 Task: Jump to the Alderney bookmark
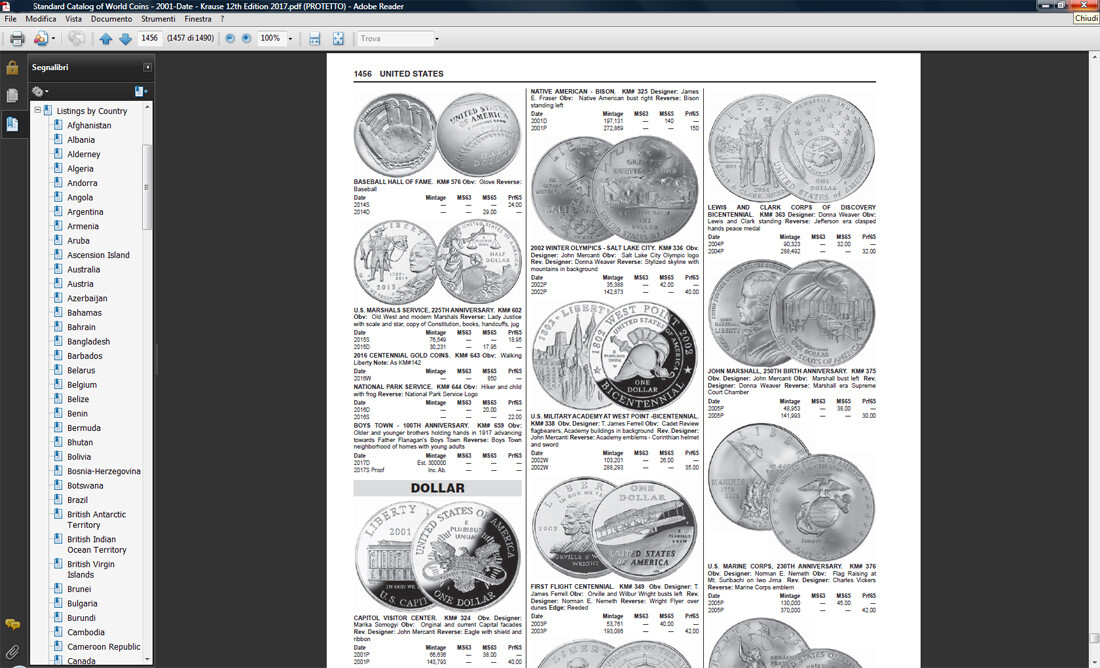83,154
